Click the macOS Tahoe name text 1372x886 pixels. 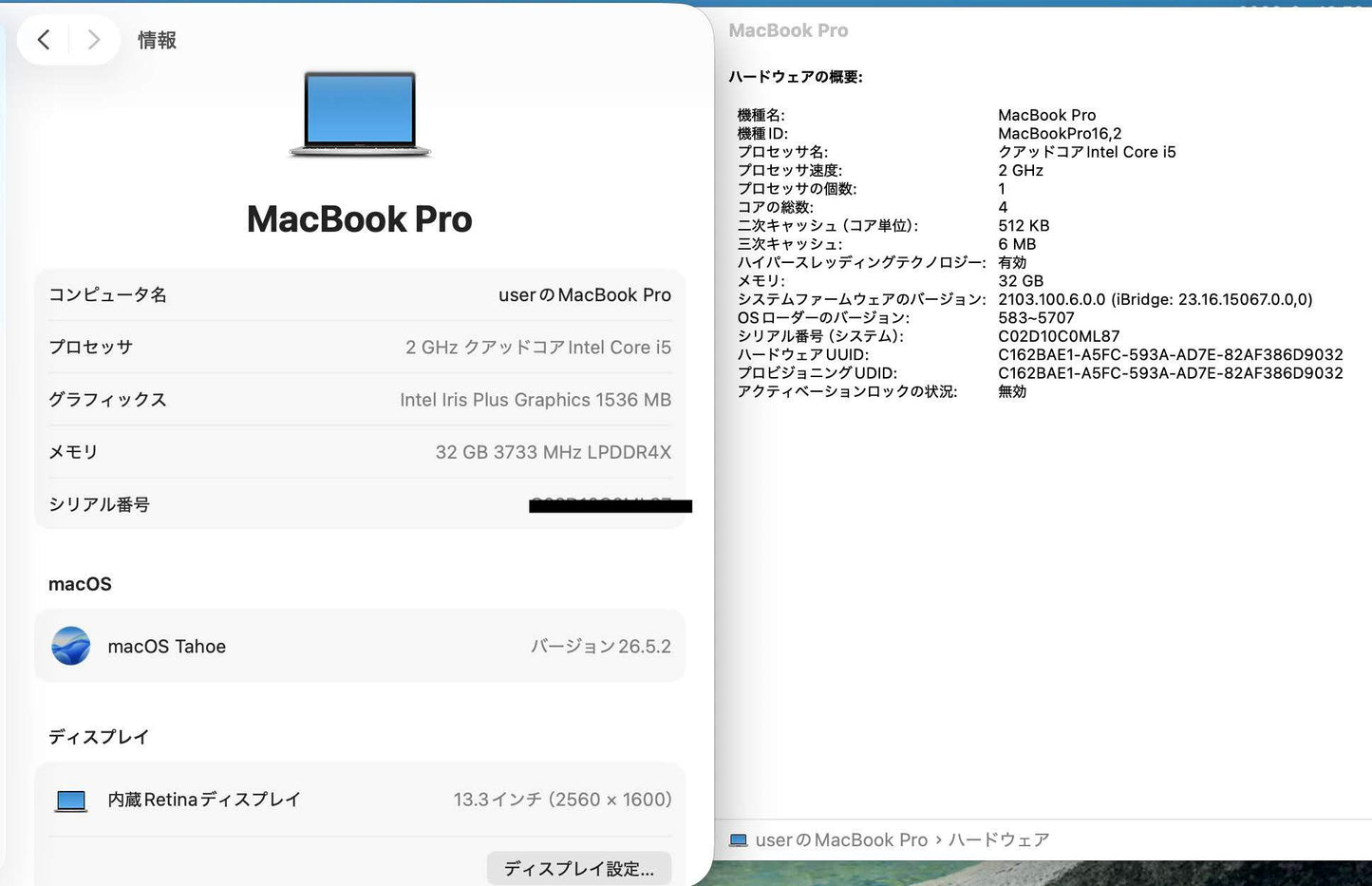[x=167, y=647]
